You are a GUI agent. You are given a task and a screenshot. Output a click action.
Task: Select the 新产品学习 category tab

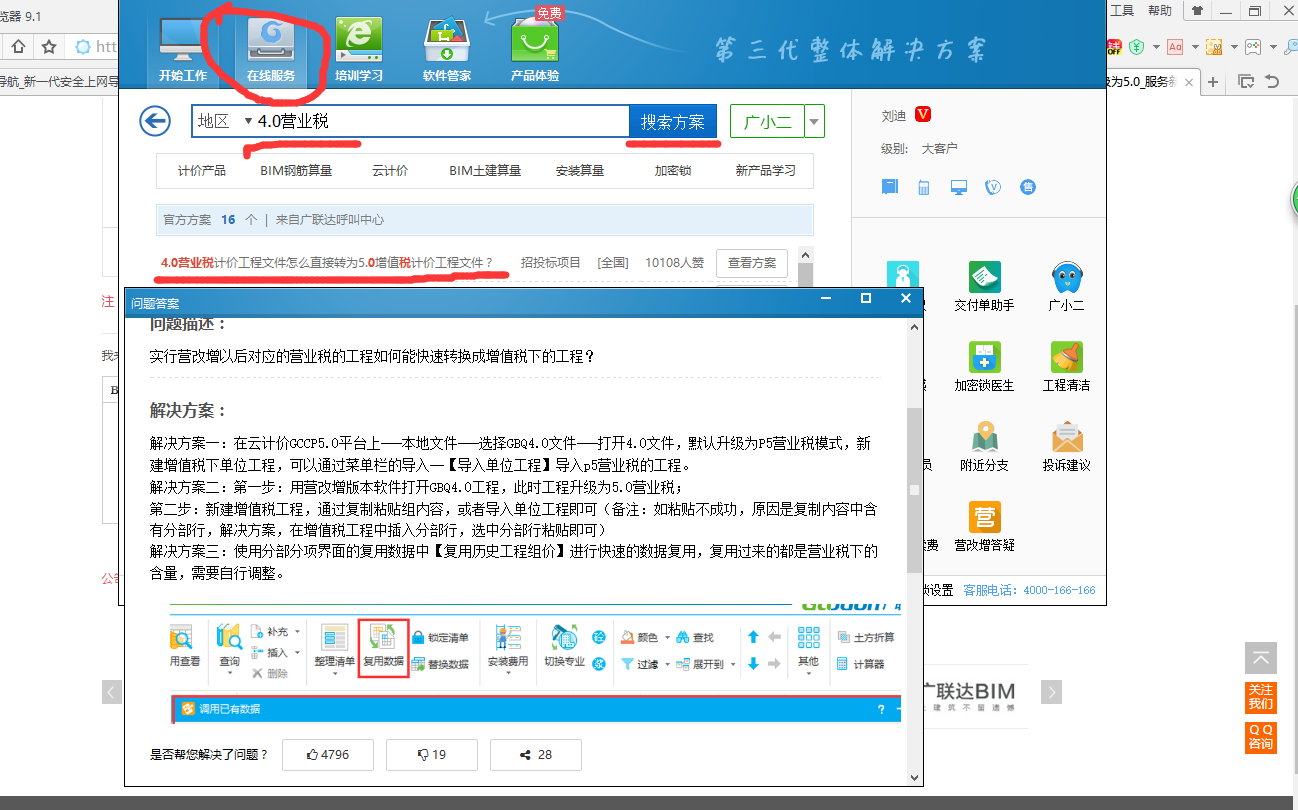[x=766, y=171]
